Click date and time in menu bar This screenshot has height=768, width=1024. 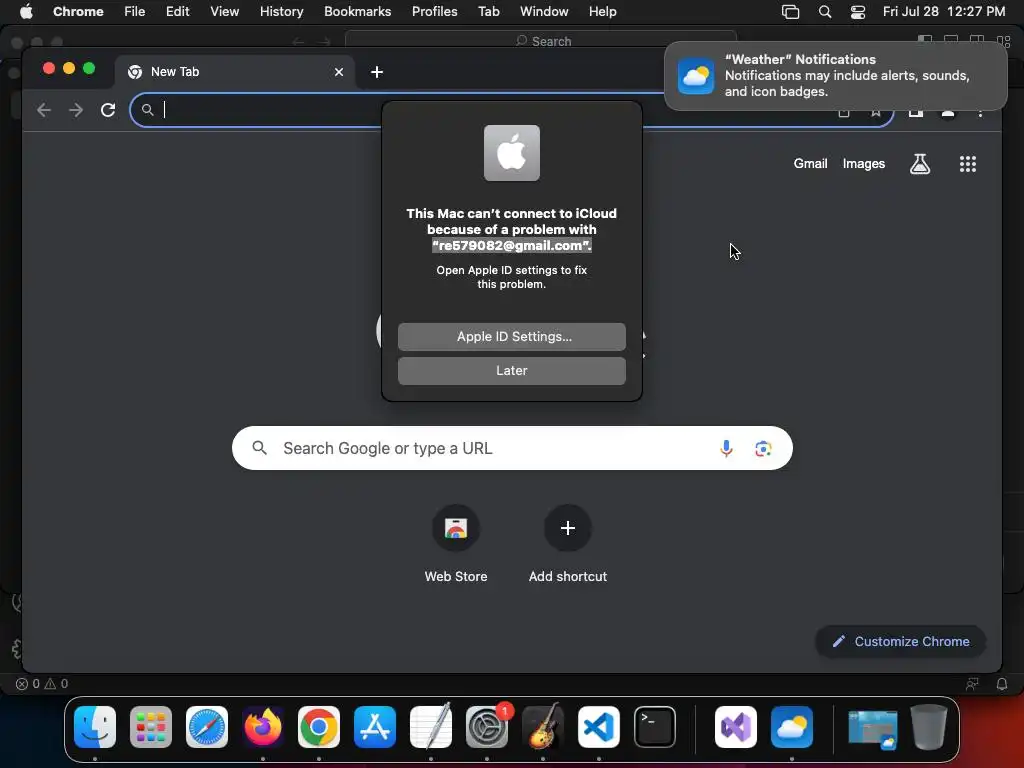pyautogui.click(x=944, y=11)
